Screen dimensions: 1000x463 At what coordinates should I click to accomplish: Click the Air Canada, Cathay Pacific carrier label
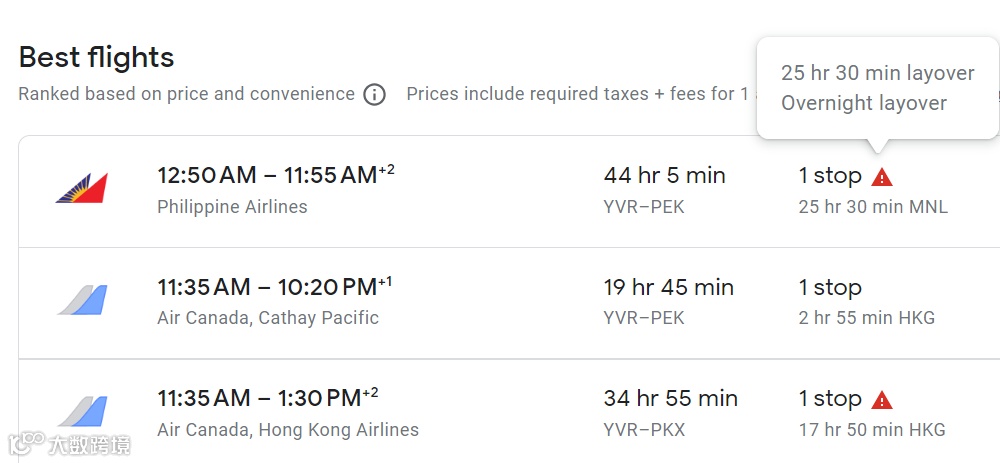coord(268,318)
